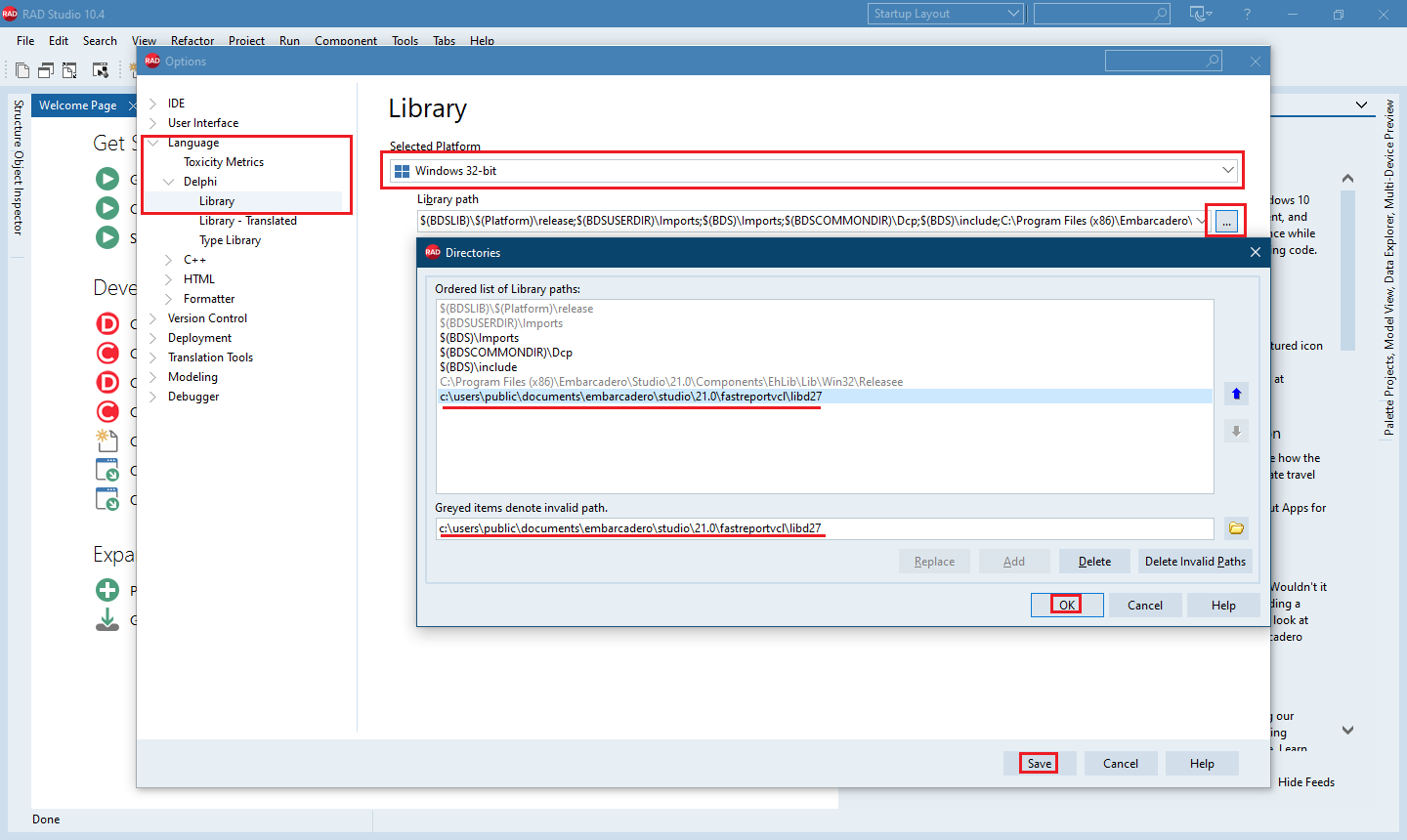Expand the Translation Tools tree node
Viewport: 1407px width, 840px height.
click(152, 357)
